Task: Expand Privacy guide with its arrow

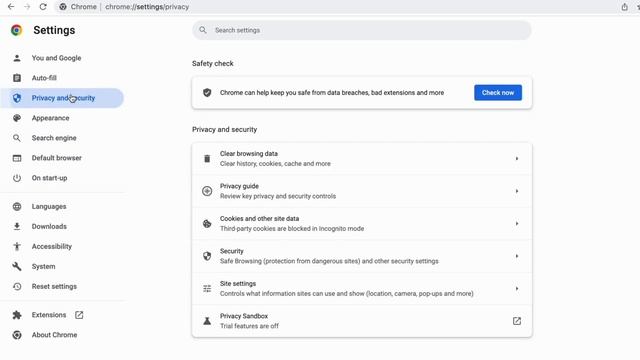Action: (517, 191)
